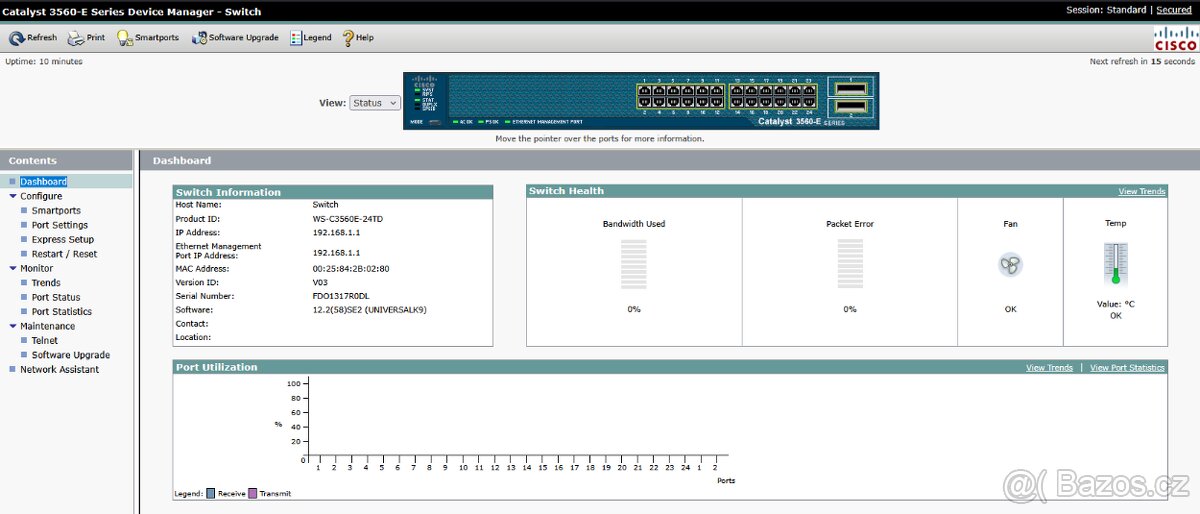This screenshot has height=514, width=1200.
Task: Click switch port 13 on front panel
Action: [737, 90]
